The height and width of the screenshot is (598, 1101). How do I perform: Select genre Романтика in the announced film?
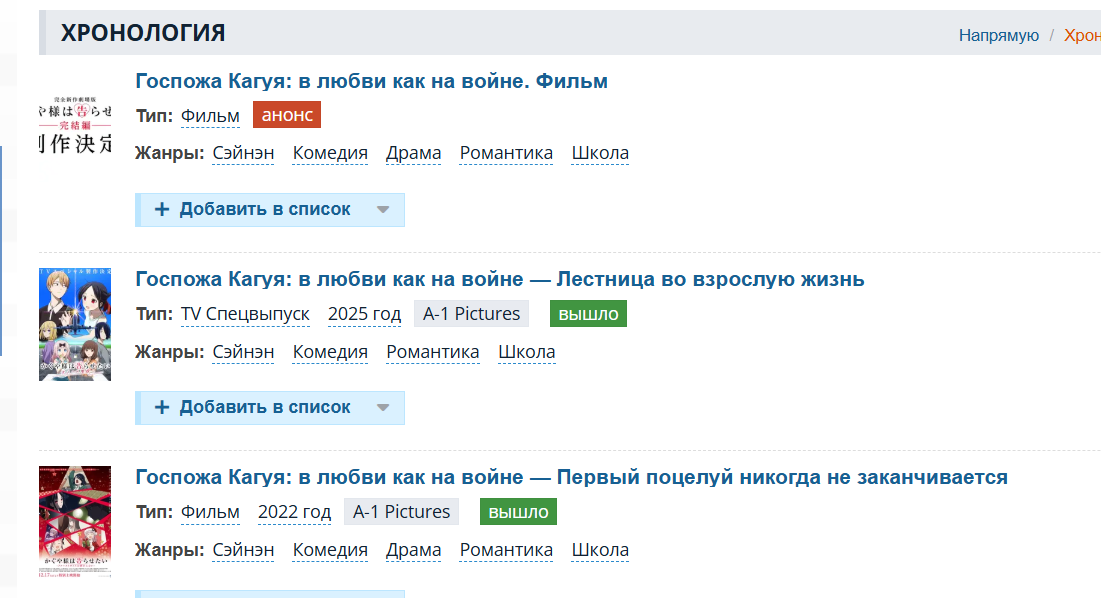[506, 153]
